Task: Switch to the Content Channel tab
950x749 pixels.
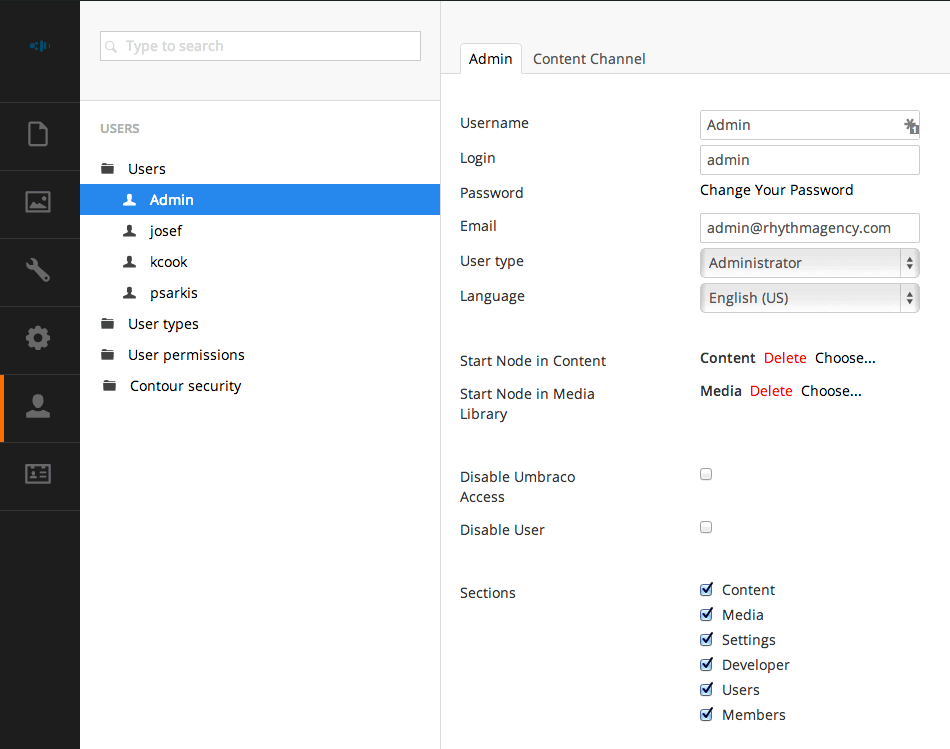Action: pos(589,59)
